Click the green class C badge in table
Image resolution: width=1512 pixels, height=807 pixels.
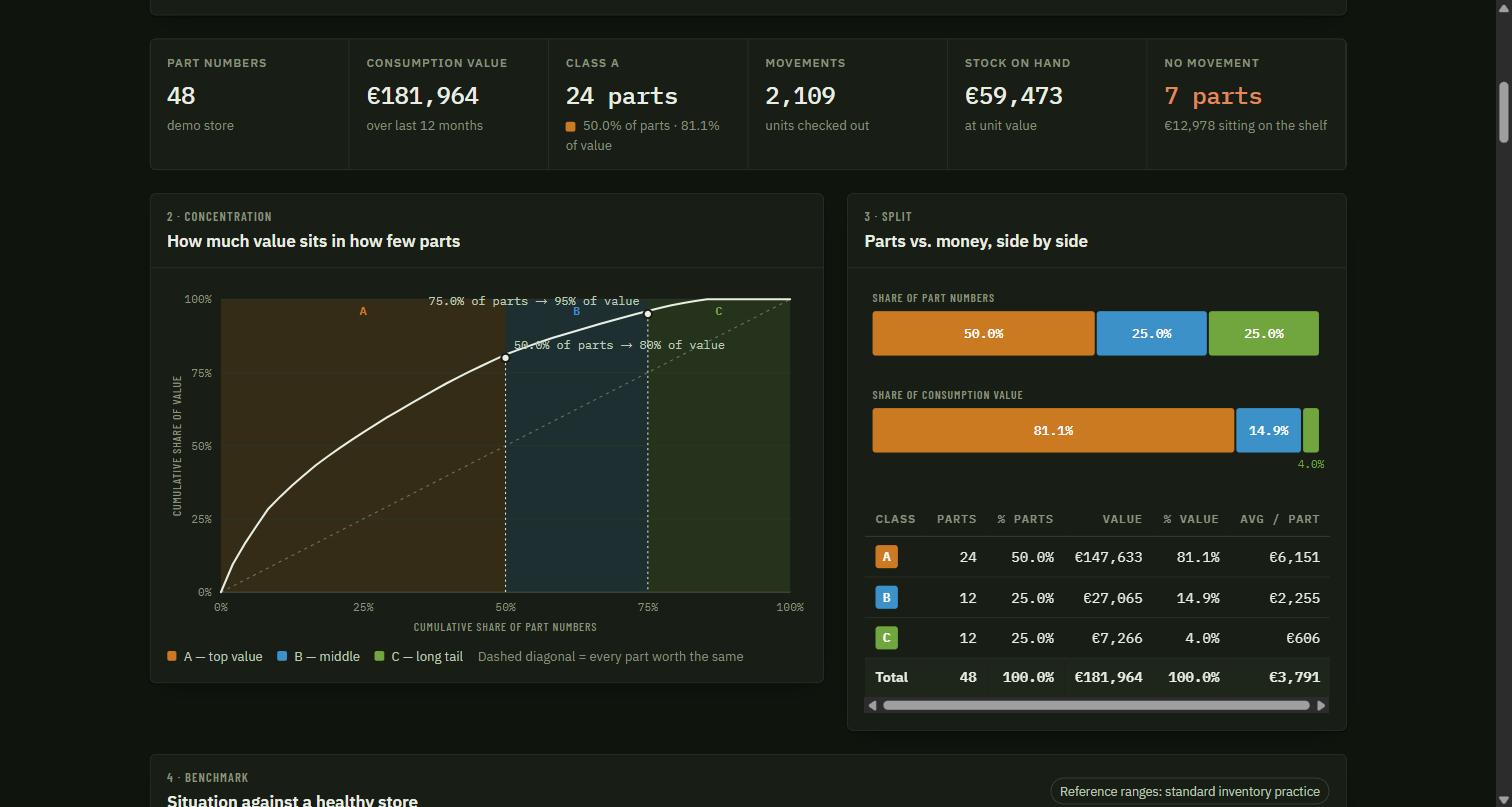point(886,638)
